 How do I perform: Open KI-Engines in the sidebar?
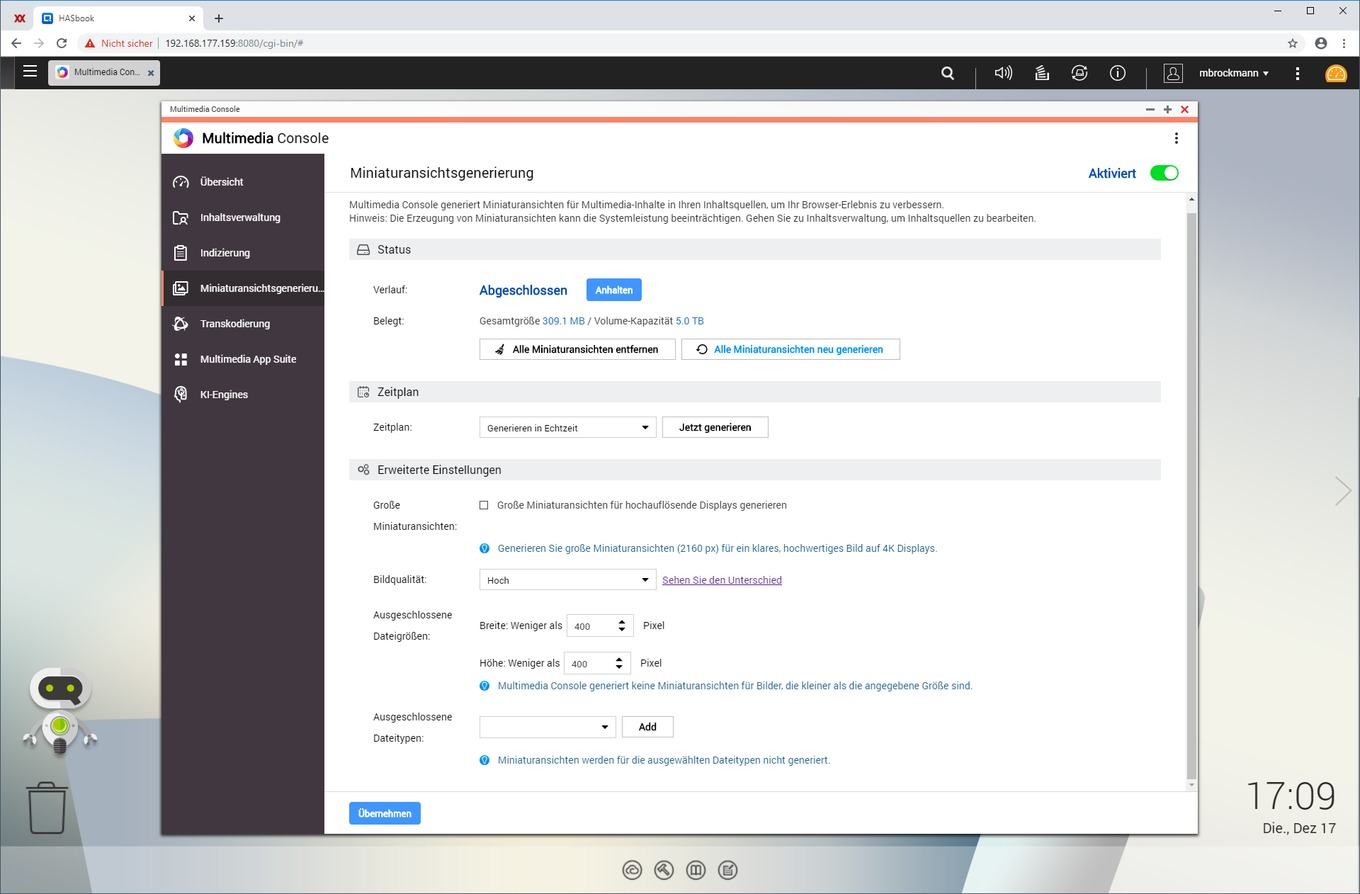243,394
